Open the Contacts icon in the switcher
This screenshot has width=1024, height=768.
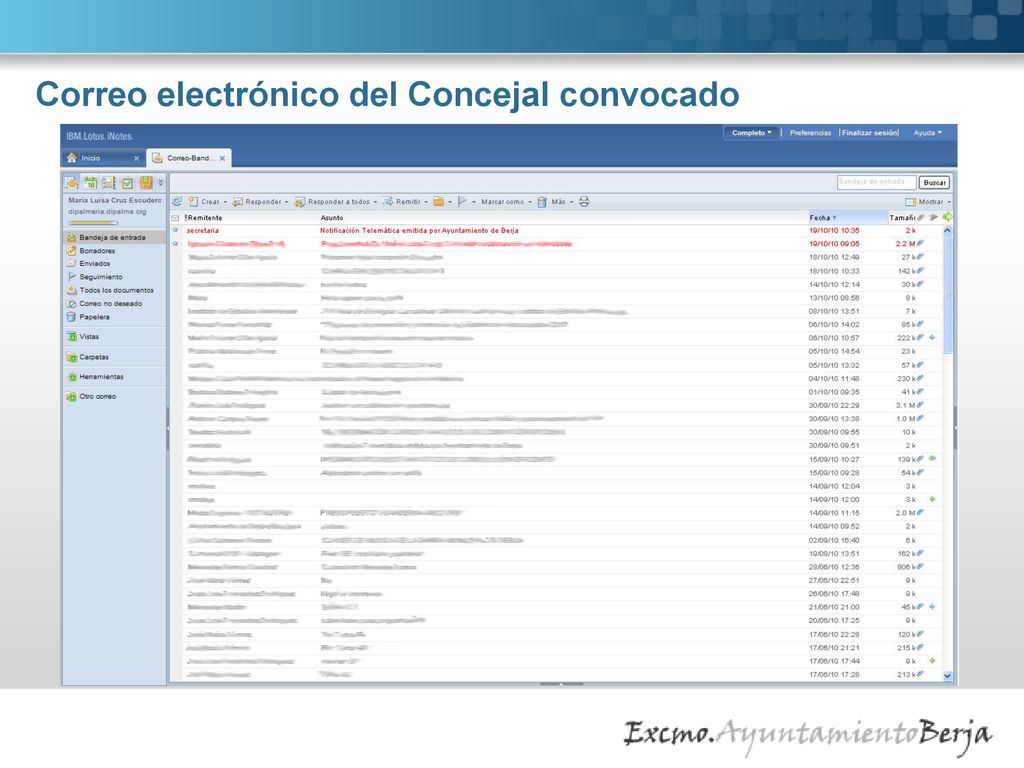(108, 183)
